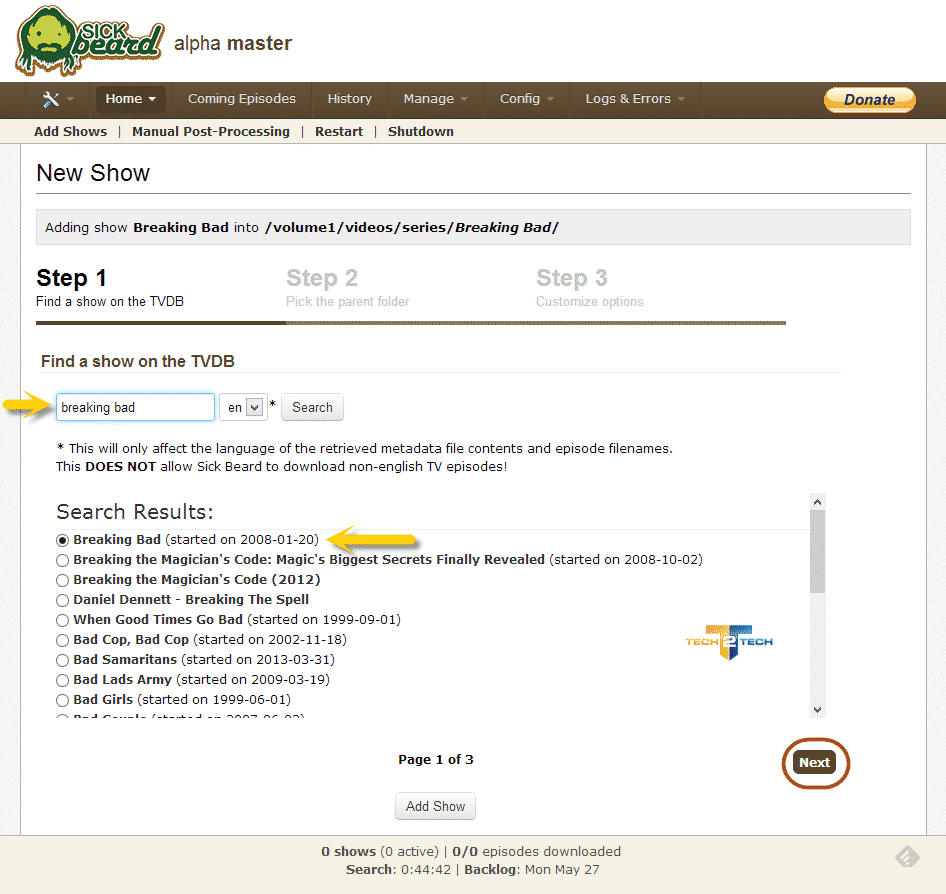Click the Add Shows link

(71, 132)
